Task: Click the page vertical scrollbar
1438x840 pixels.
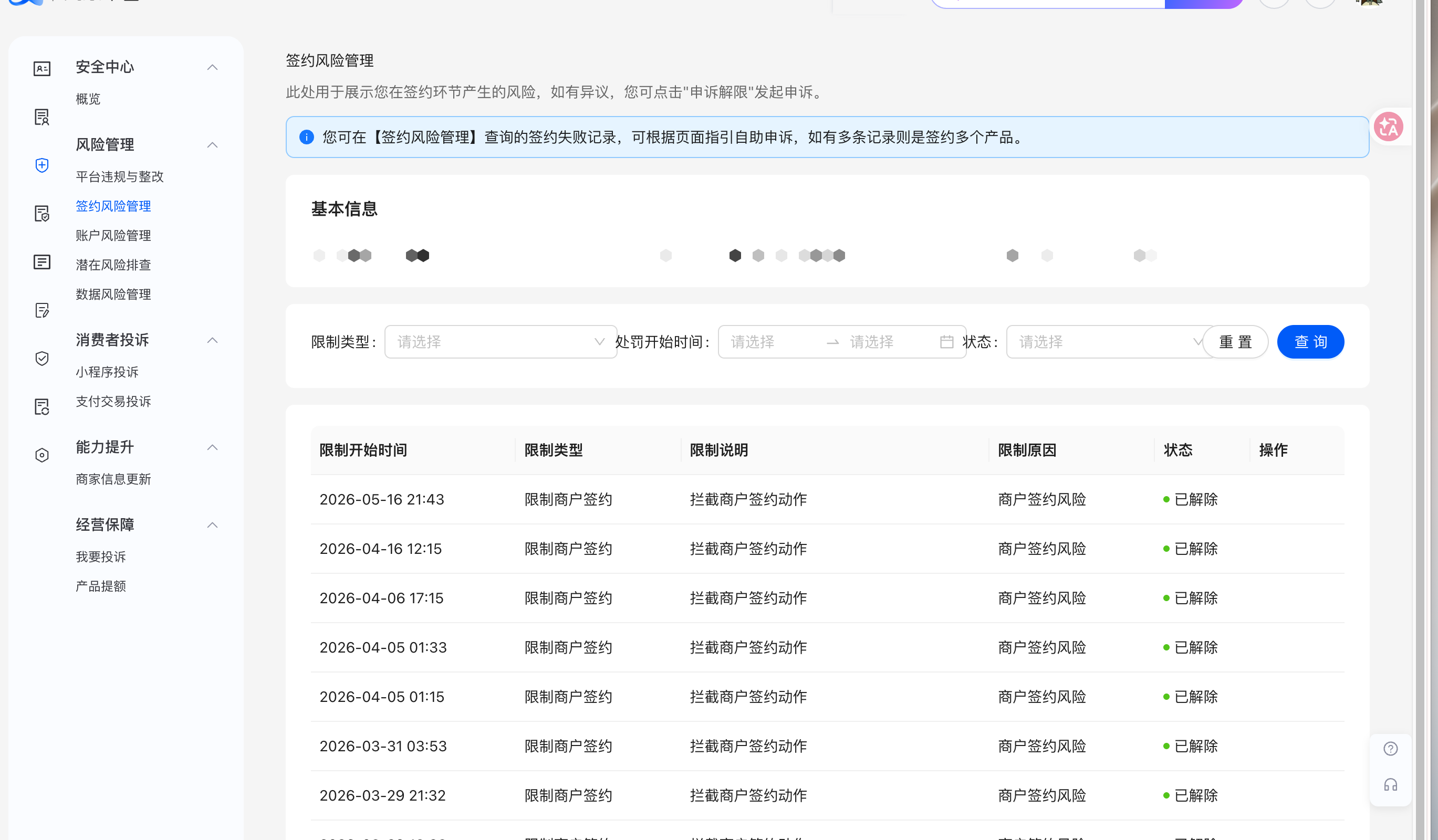Action: click(1420, 419)
